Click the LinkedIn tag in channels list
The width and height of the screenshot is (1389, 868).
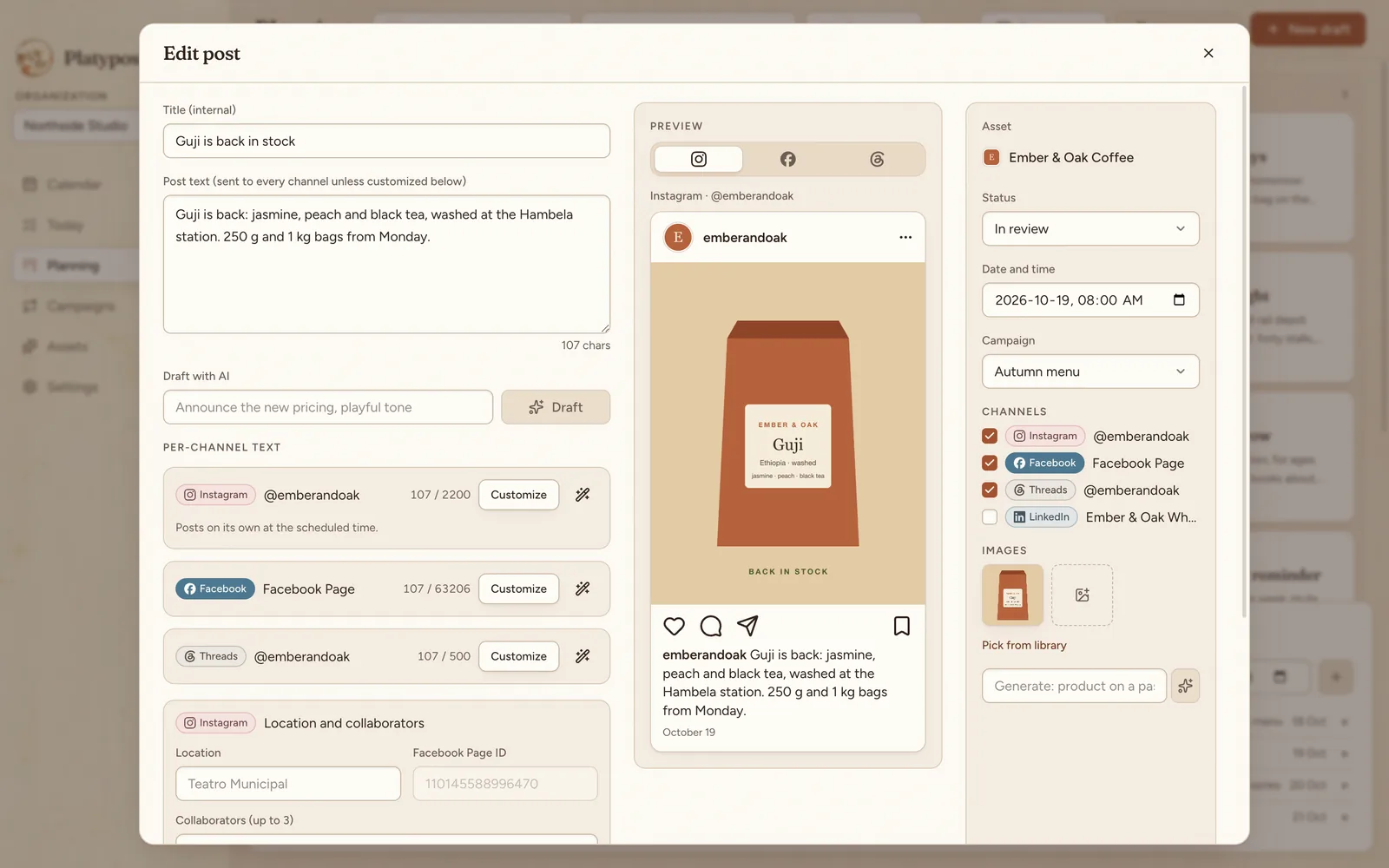[1042, 516]
